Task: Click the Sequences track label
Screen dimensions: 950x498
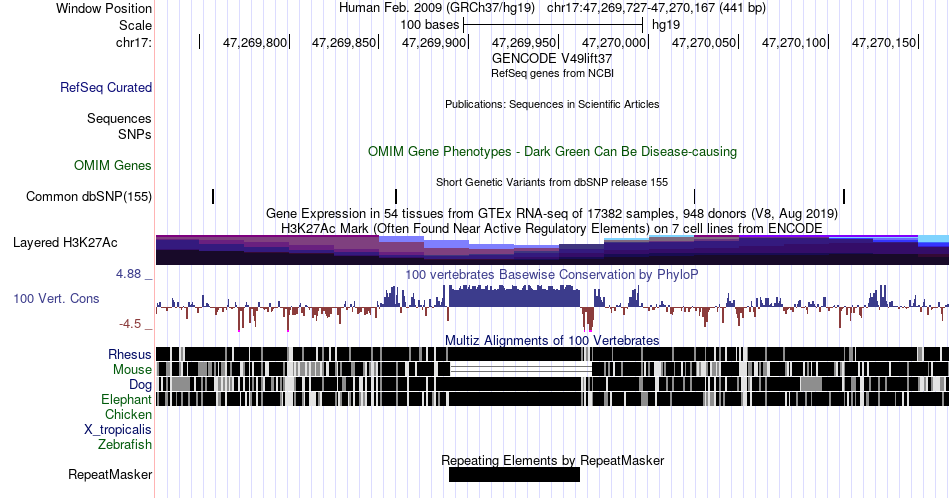Action: (x=119, y=118)
